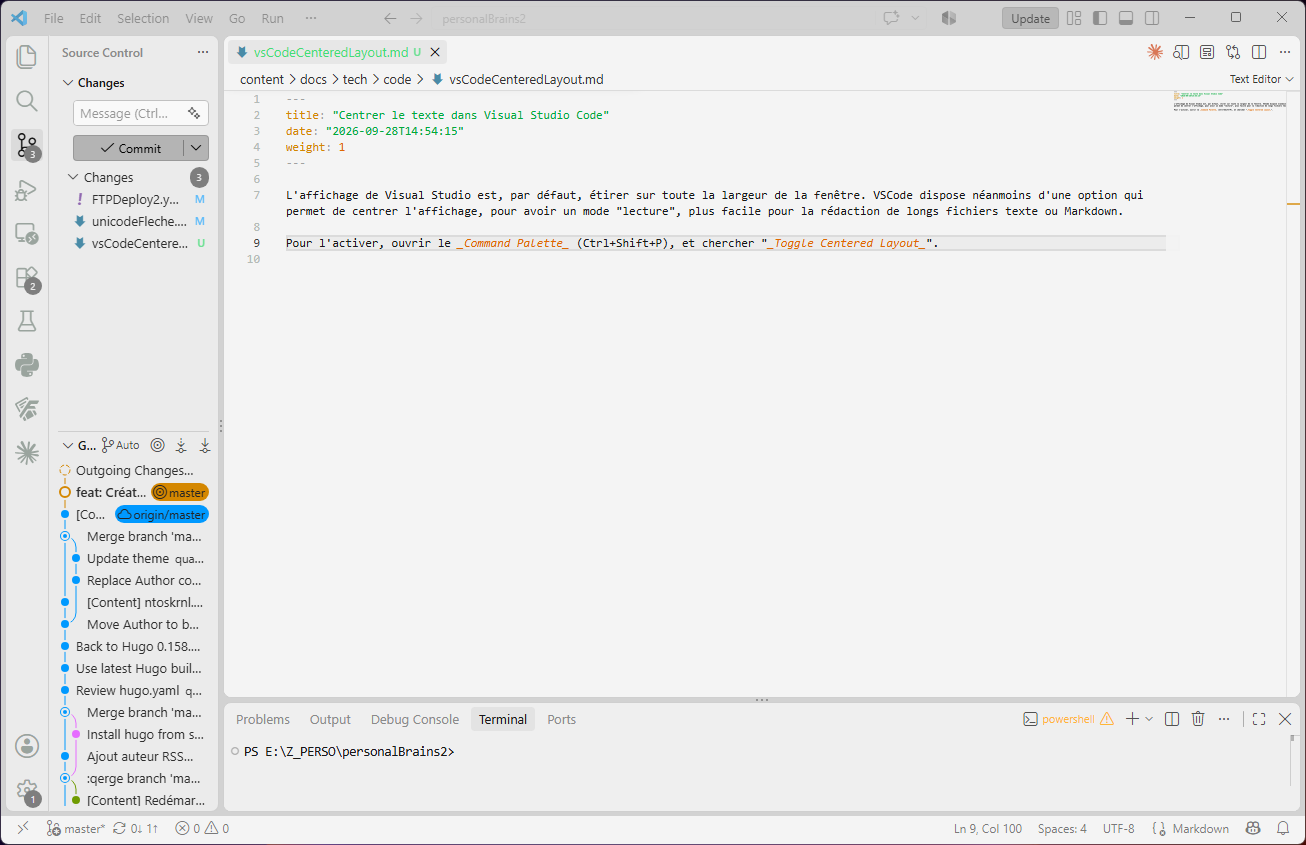
Task: Select unicodeFleche file in changes list
Action: click(139, 221)
